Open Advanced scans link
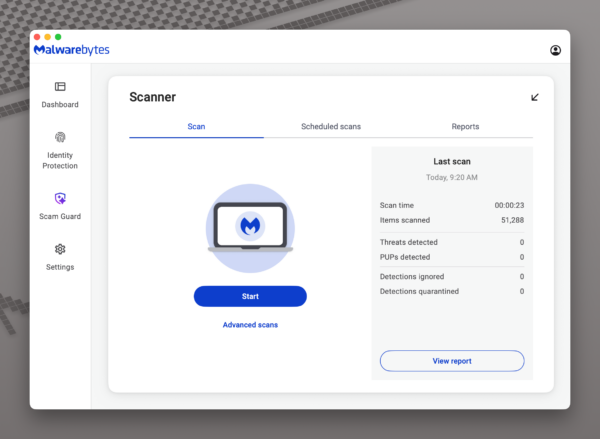The height and width of the screenshot is (439, 600). point(250,325)
